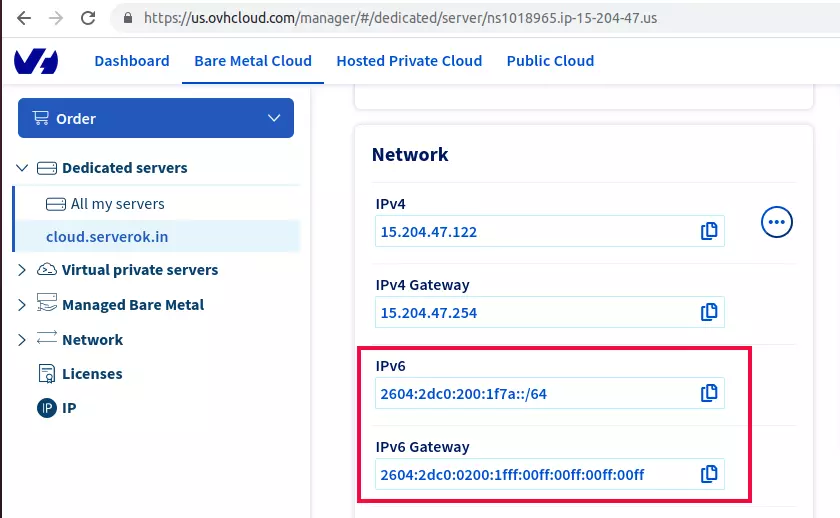Open the Order dropdown chevron
This screenshot has width=840, height=518.
274,118
